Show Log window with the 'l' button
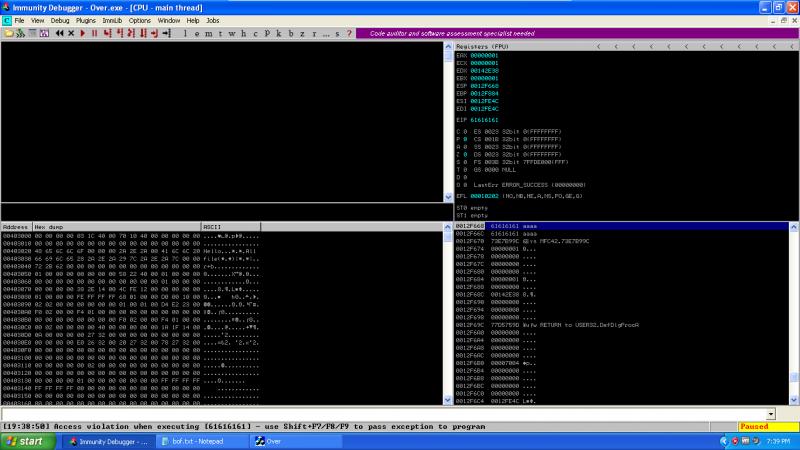 [x=185, y=34]
